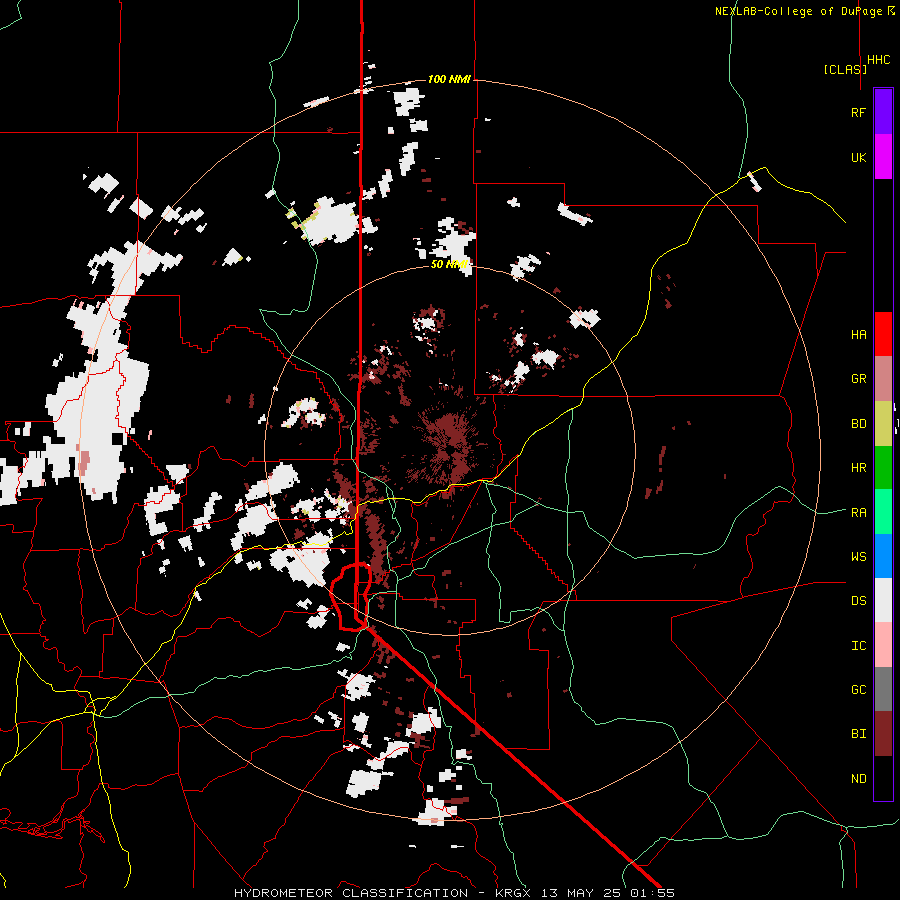
Task: Click the 01:55 timestamp
Action: click(652, 893)
